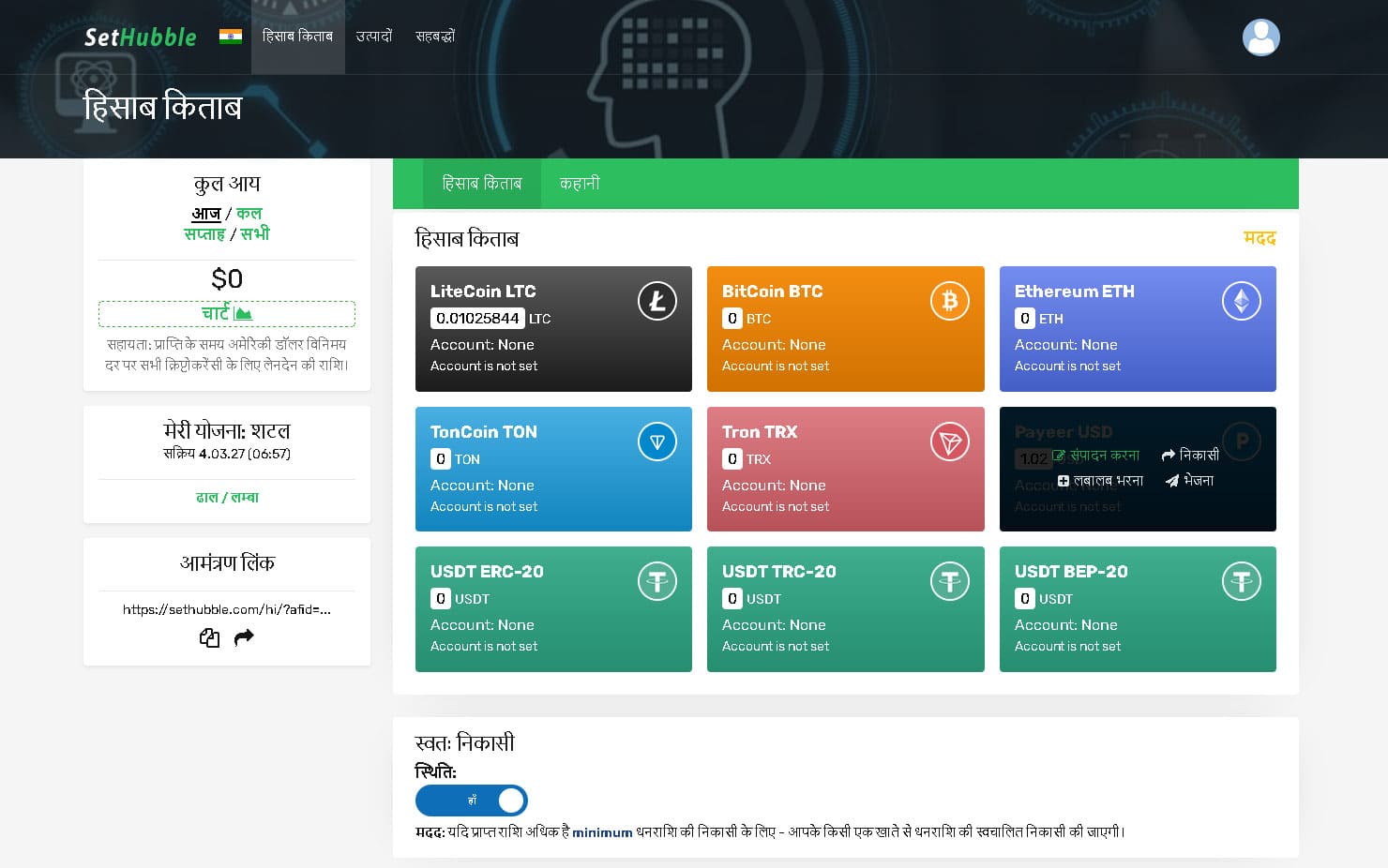Share invitation link using arrow icon
This screenshot has height=868, width=1388.
(x=244, y=638)
